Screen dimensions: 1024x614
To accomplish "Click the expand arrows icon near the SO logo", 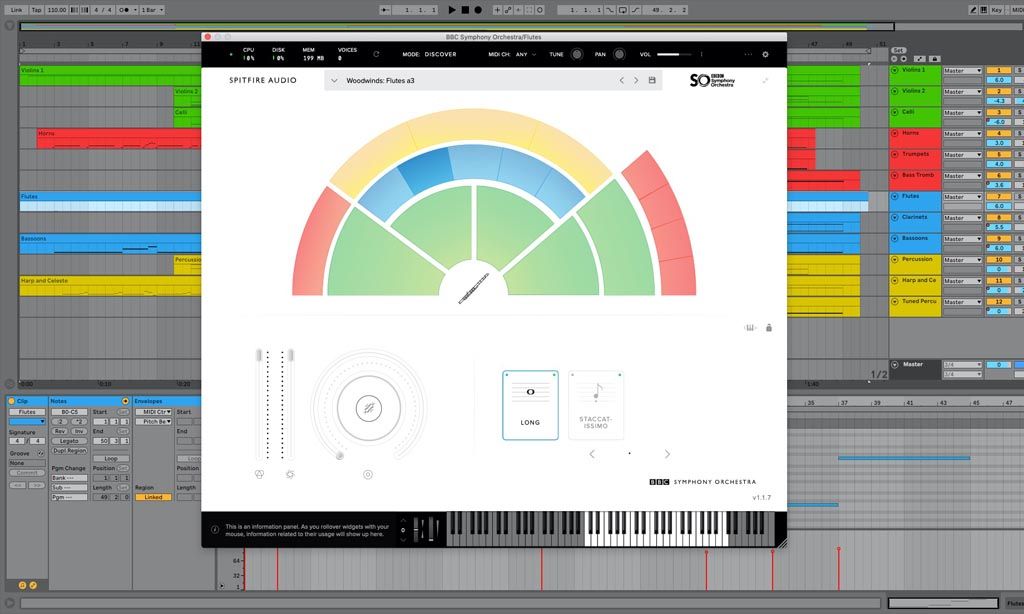I will pos(765,80).
